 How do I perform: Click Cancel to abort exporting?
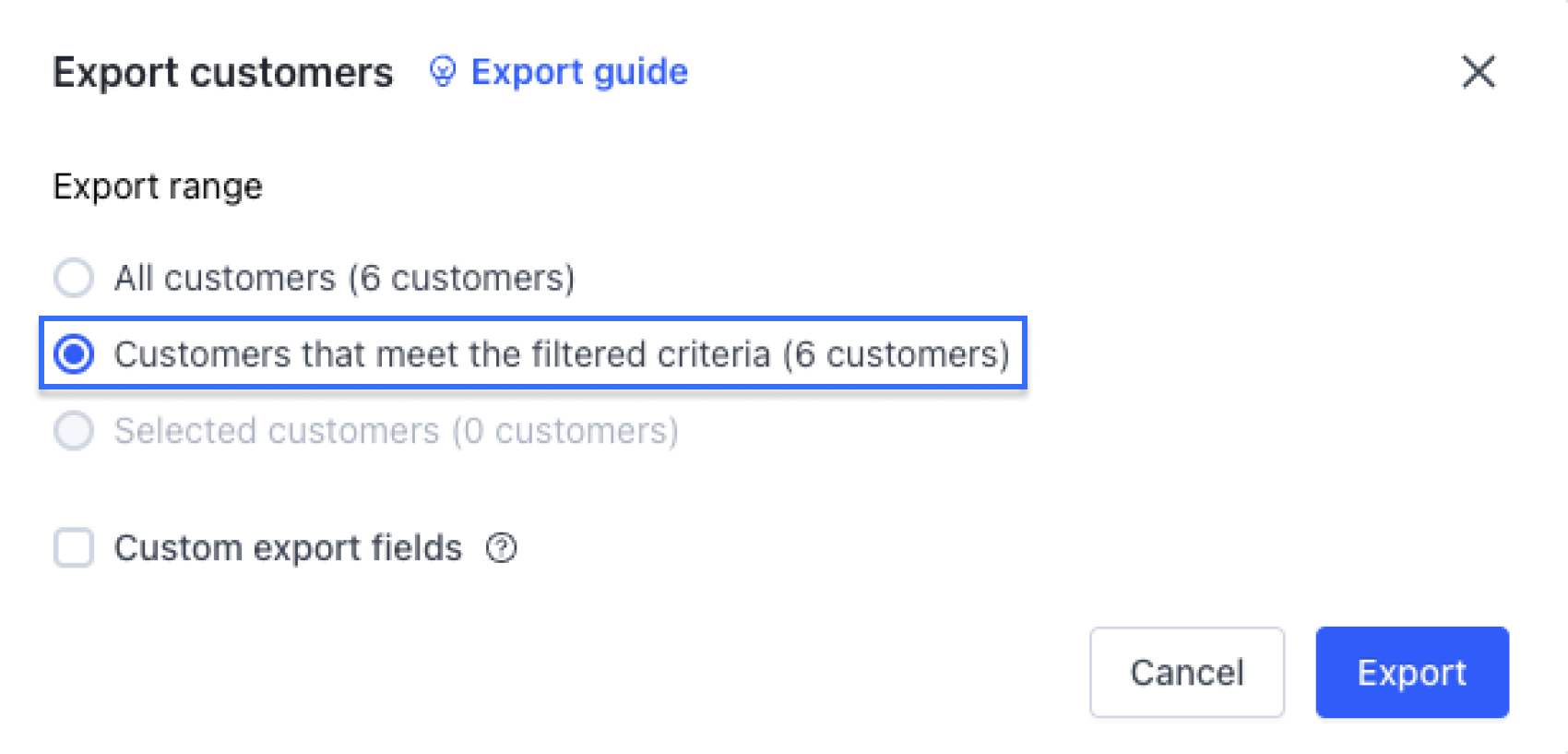[1186, 672]
